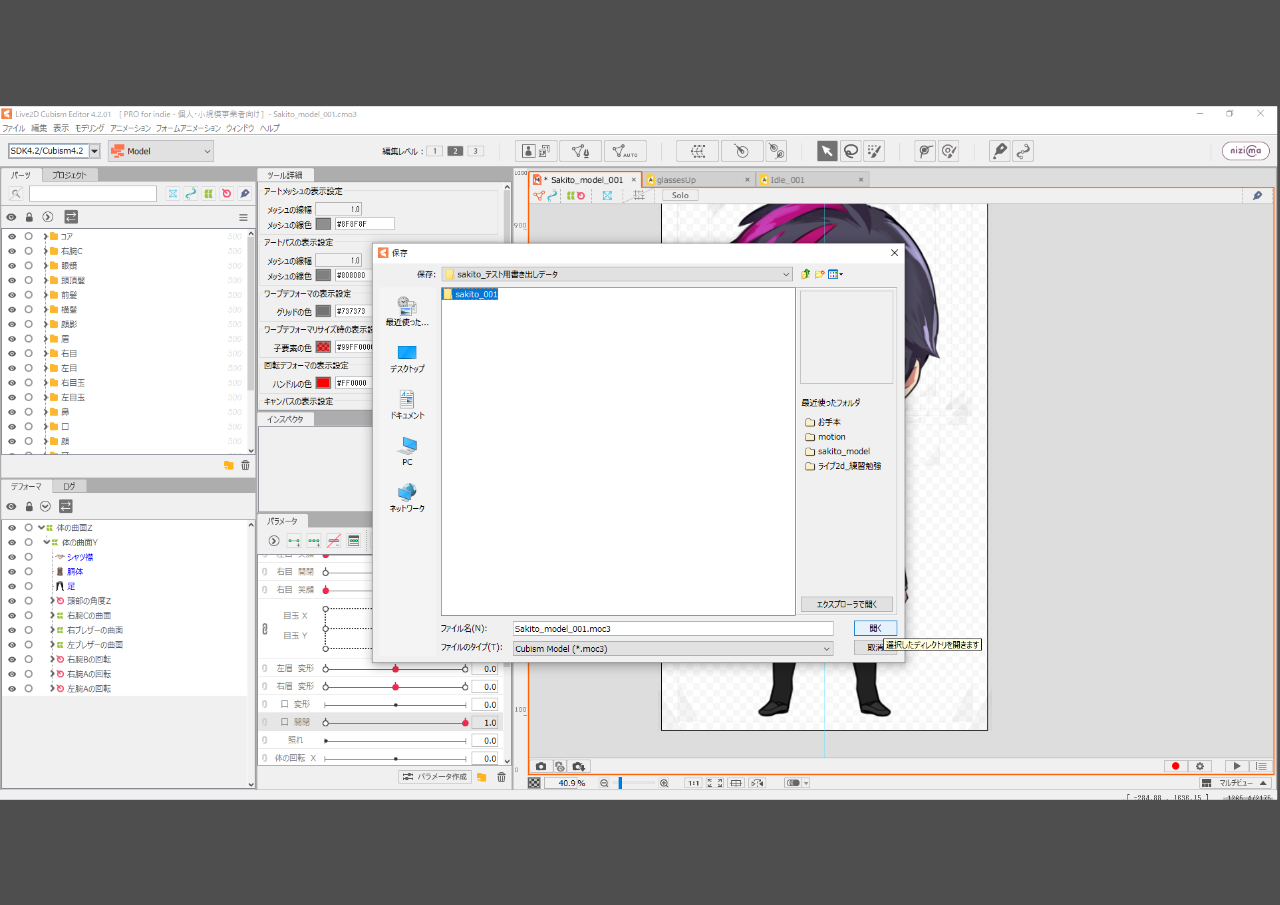This screenshot has height=905, width=1280.
Task: Expand the 顔影 folder in parts tree
Action: tap(45, 324)
